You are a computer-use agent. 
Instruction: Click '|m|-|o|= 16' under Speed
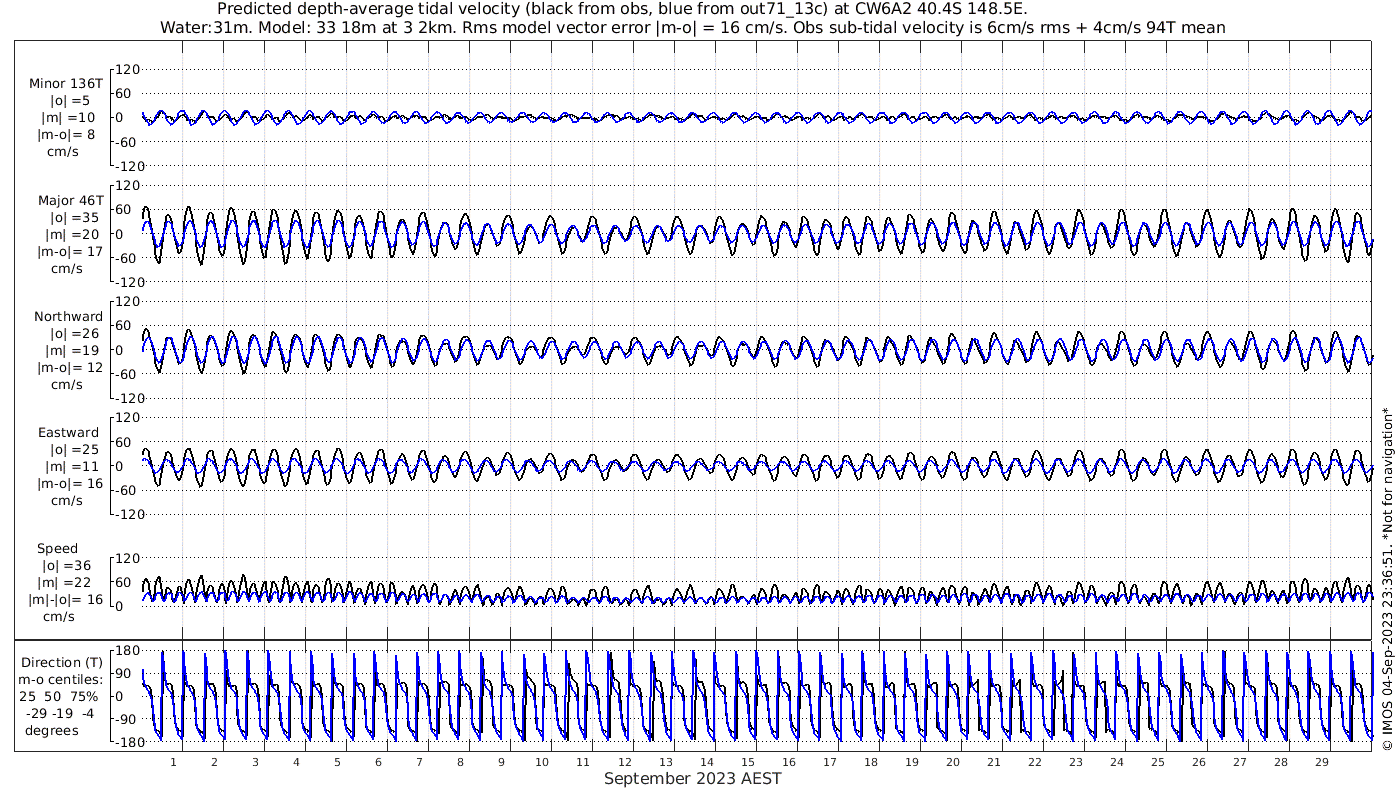coord(66,600)
